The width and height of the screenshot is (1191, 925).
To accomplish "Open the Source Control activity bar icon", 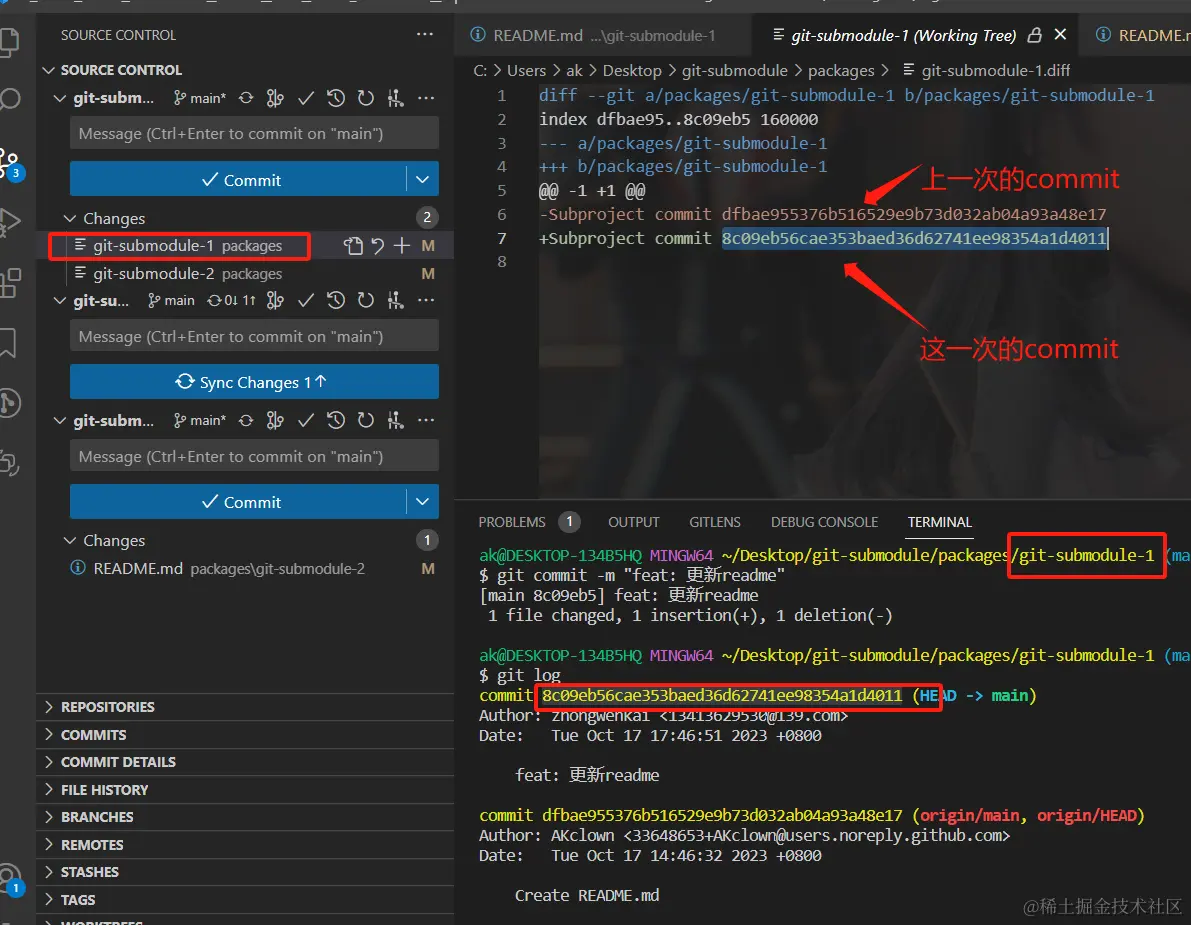I will [9, 162].
